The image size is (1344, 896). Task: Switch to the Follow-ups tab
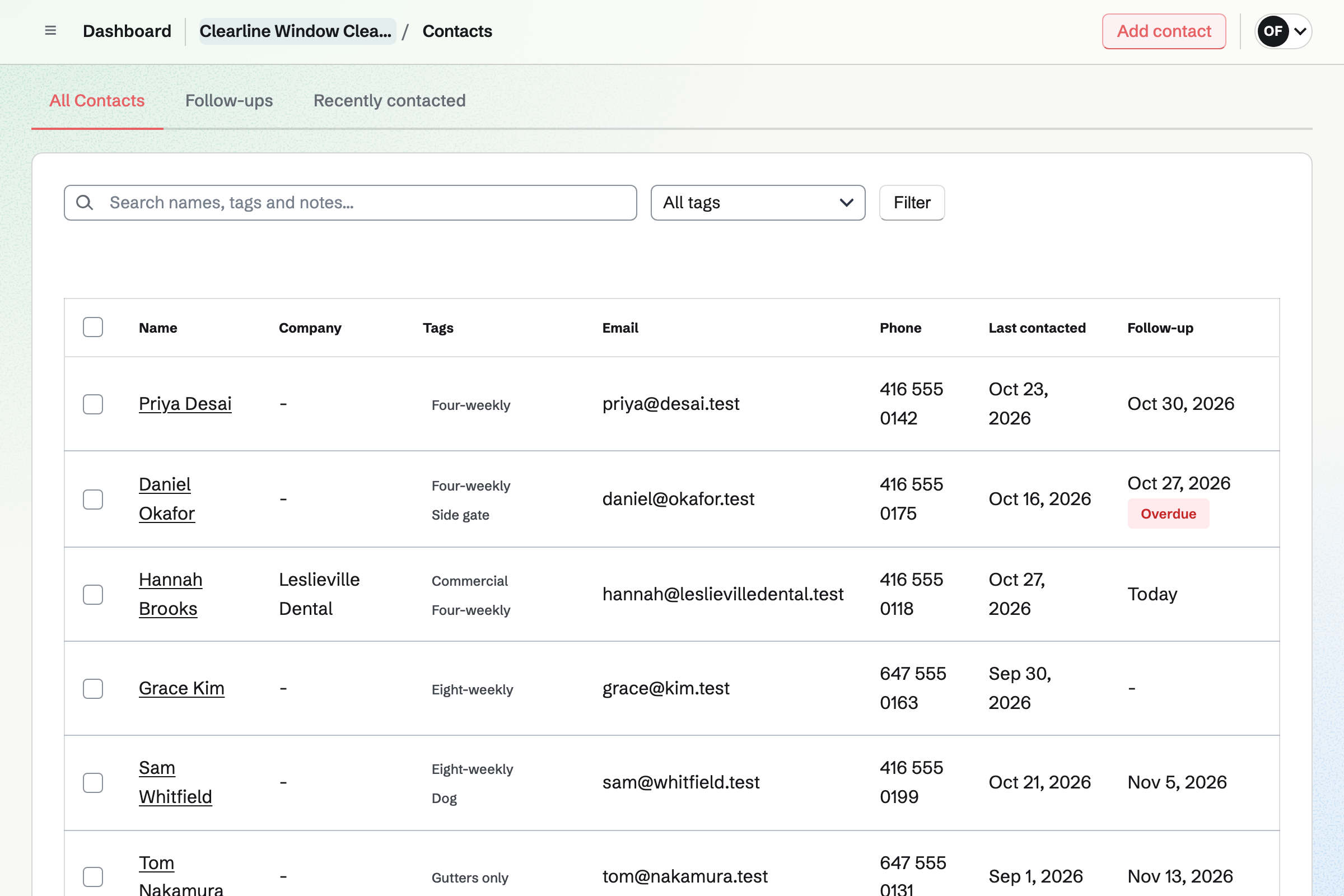pyautogui.click(x=229, y=101)
